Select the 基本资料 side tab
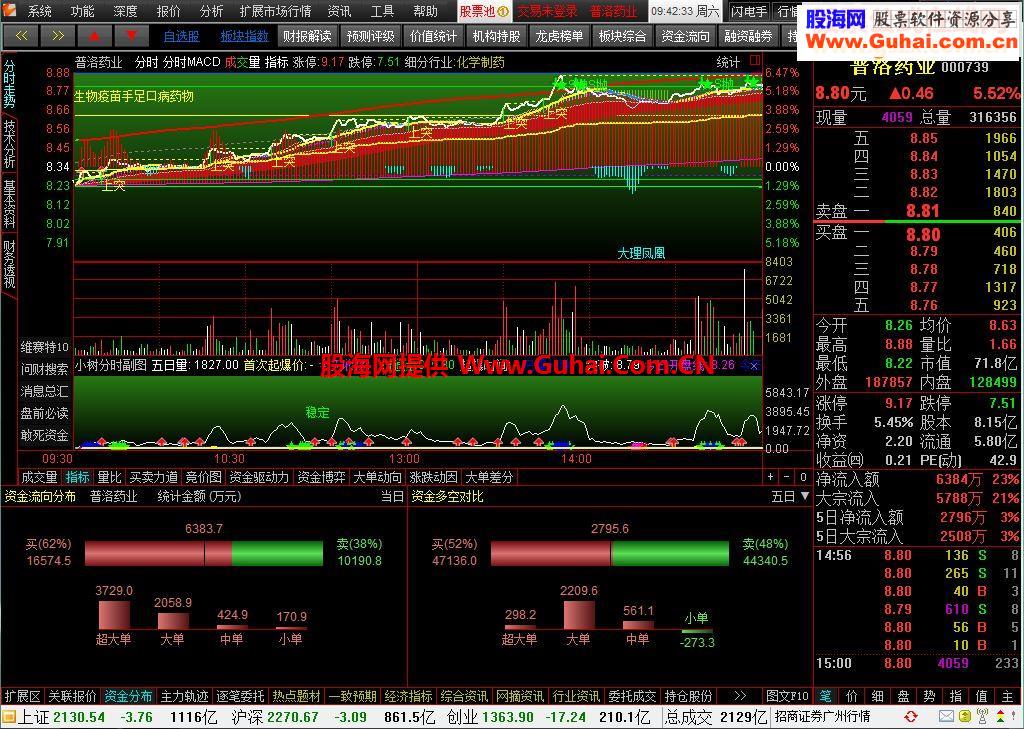Viewport: 1024px width, 729px height. pyautogui.click(x=9, y=203)
